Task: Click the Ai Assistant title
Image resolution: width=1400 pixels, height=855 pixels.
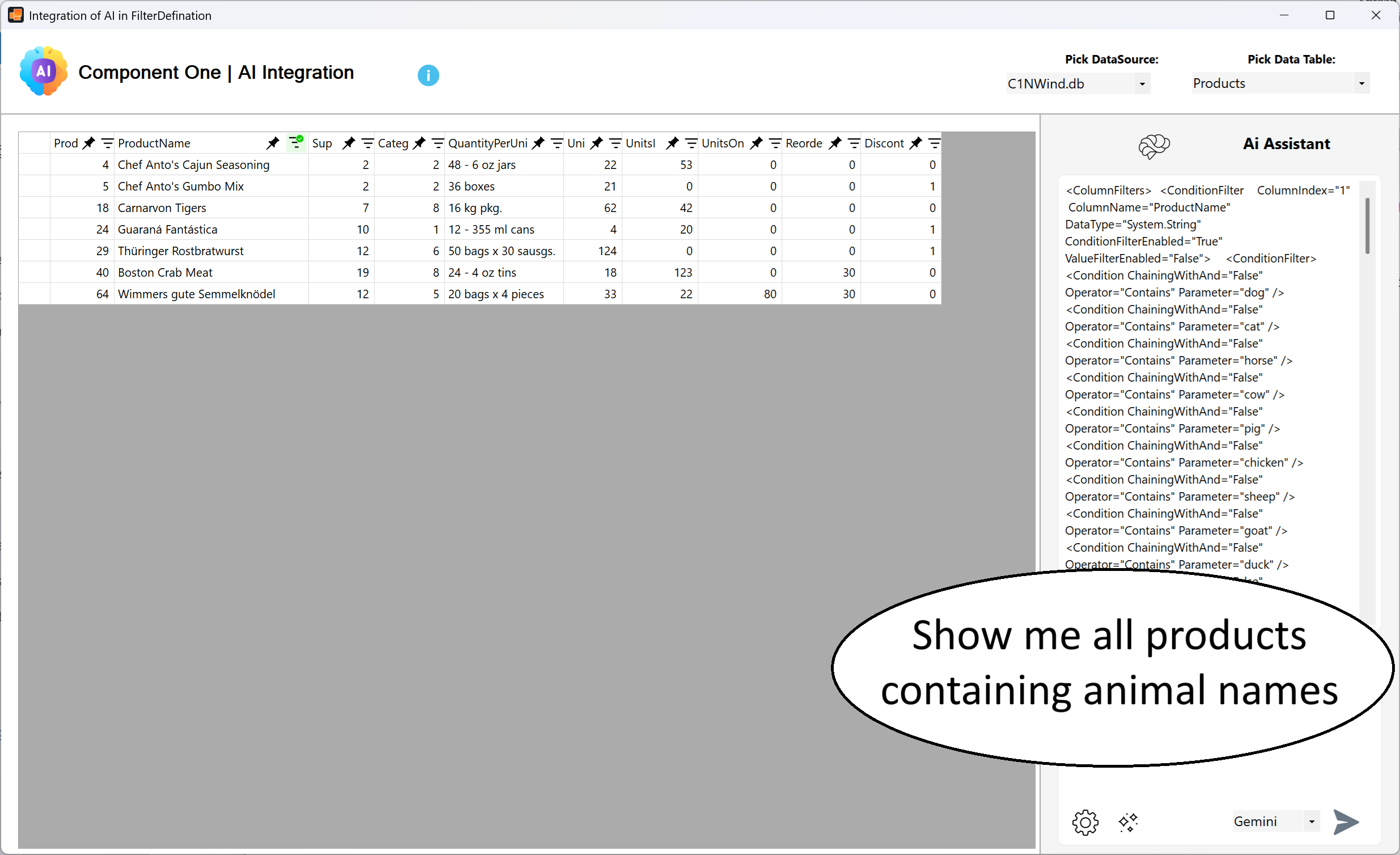Action: click(x=1286, y=144)
